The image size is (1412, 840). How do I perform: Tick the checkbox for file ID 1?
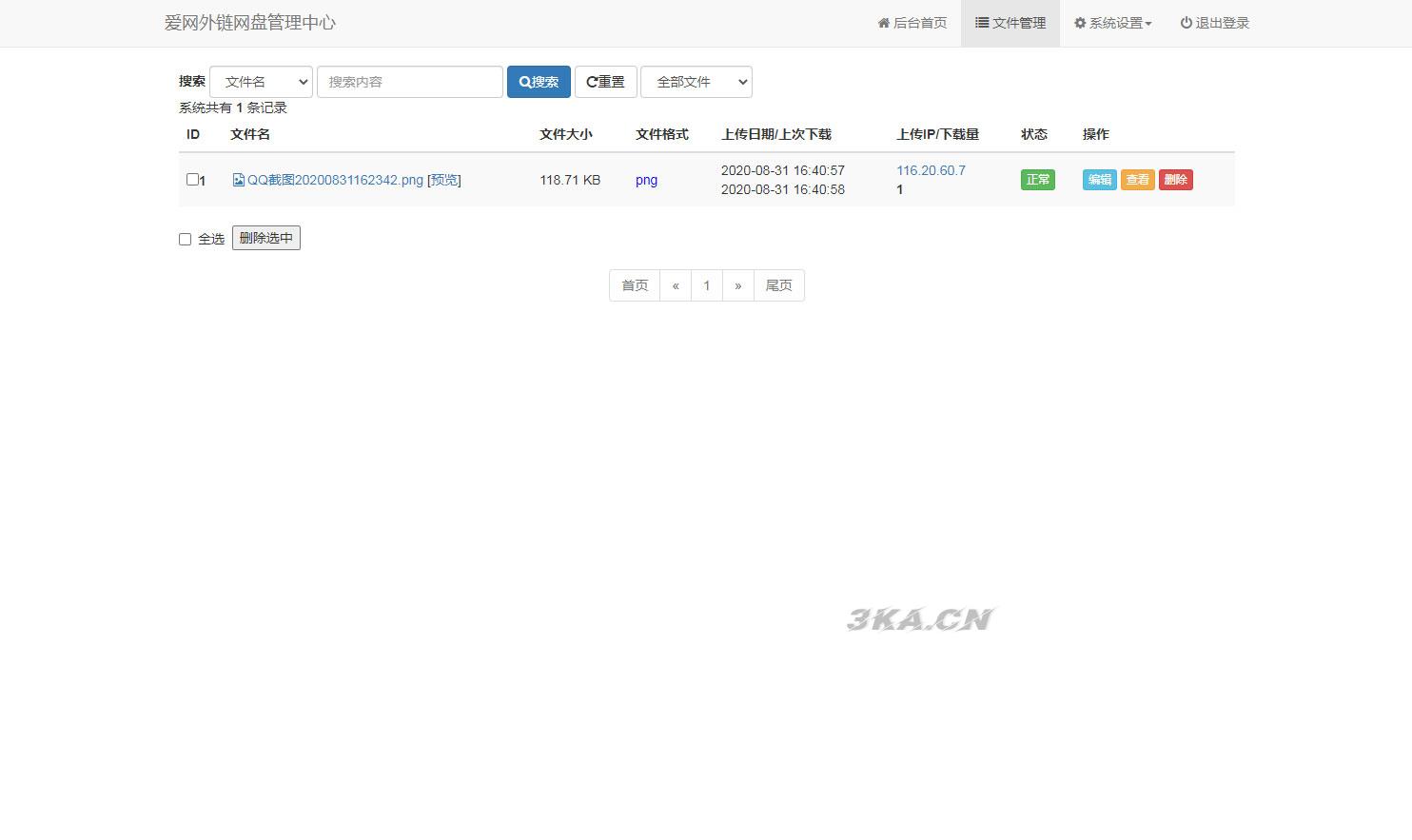coord(192,179)
